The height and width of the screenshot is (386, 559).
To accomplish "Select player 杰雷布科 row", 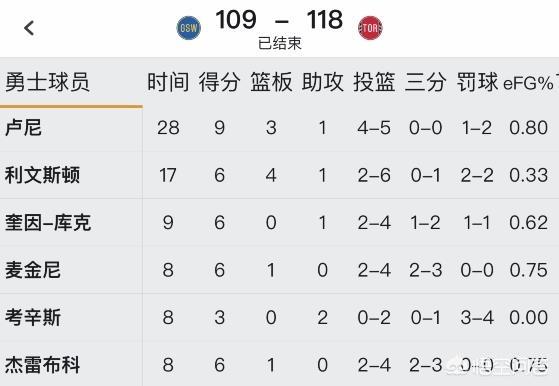I will click(280, 364).
